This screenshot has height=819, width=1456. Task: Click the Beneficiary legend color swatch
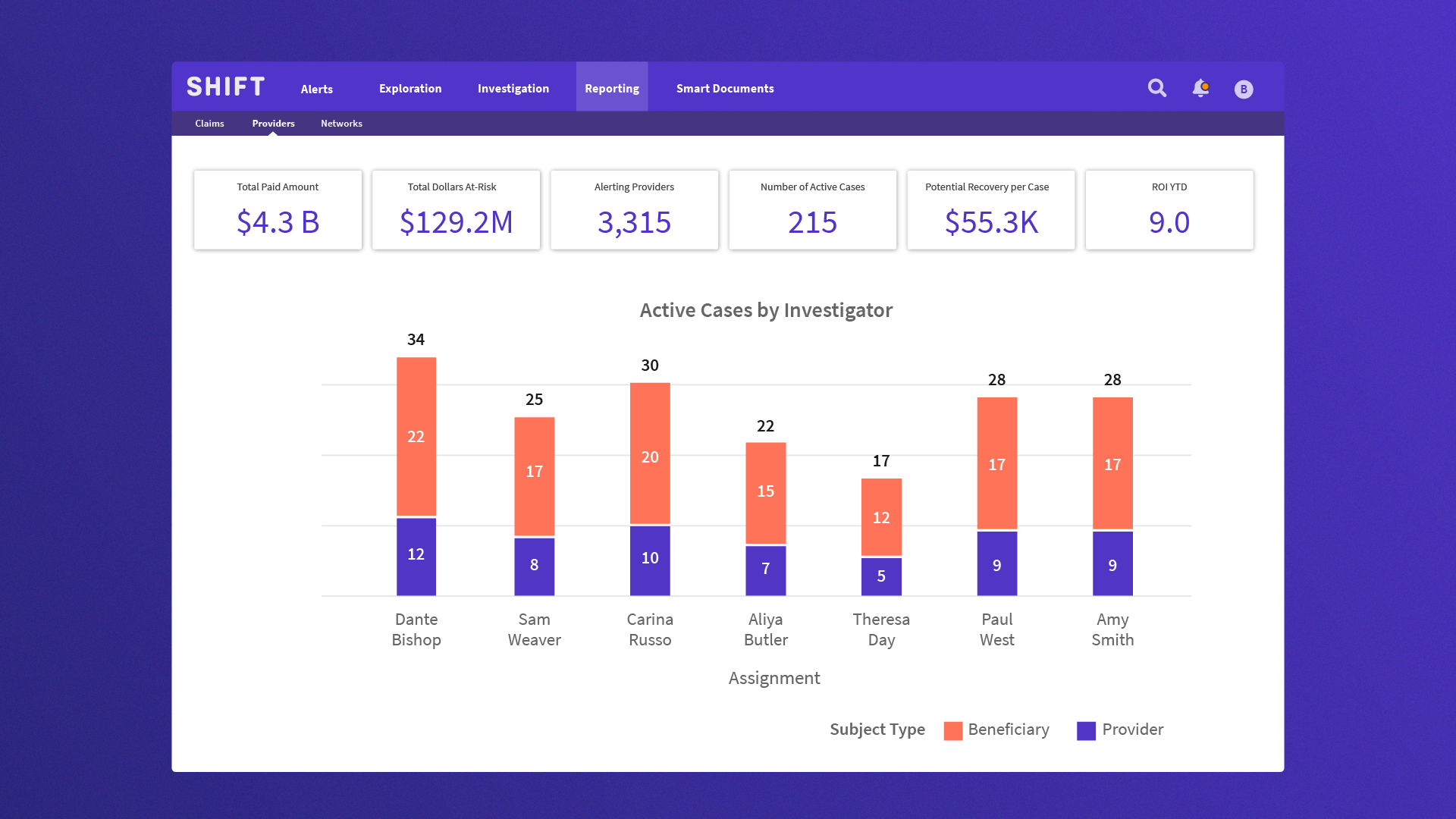(953, 730)
